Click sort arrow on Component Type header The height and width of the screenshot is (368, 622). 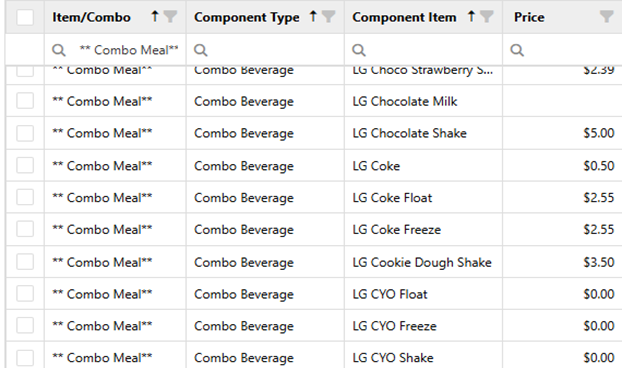coord(313,16)
